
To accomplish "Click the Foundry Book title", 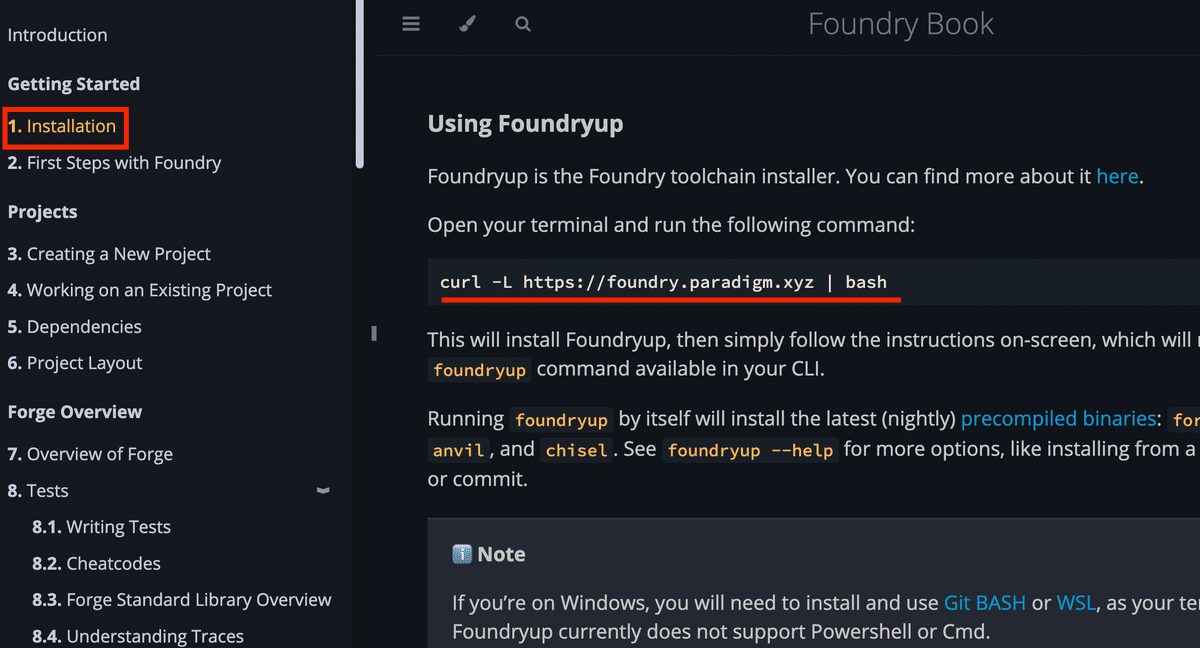I will pos(901,24).
